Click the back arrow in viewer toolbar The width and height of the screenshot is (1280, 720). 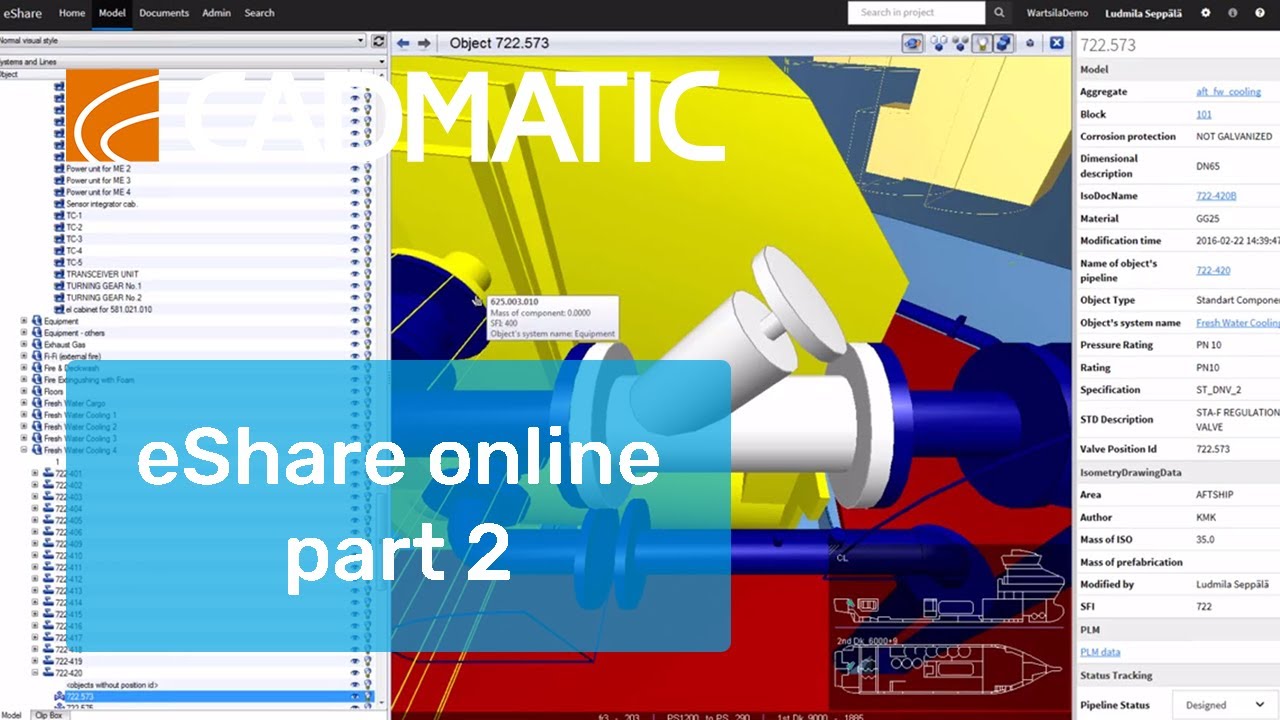pyautogui.click(x=403, y=43)
